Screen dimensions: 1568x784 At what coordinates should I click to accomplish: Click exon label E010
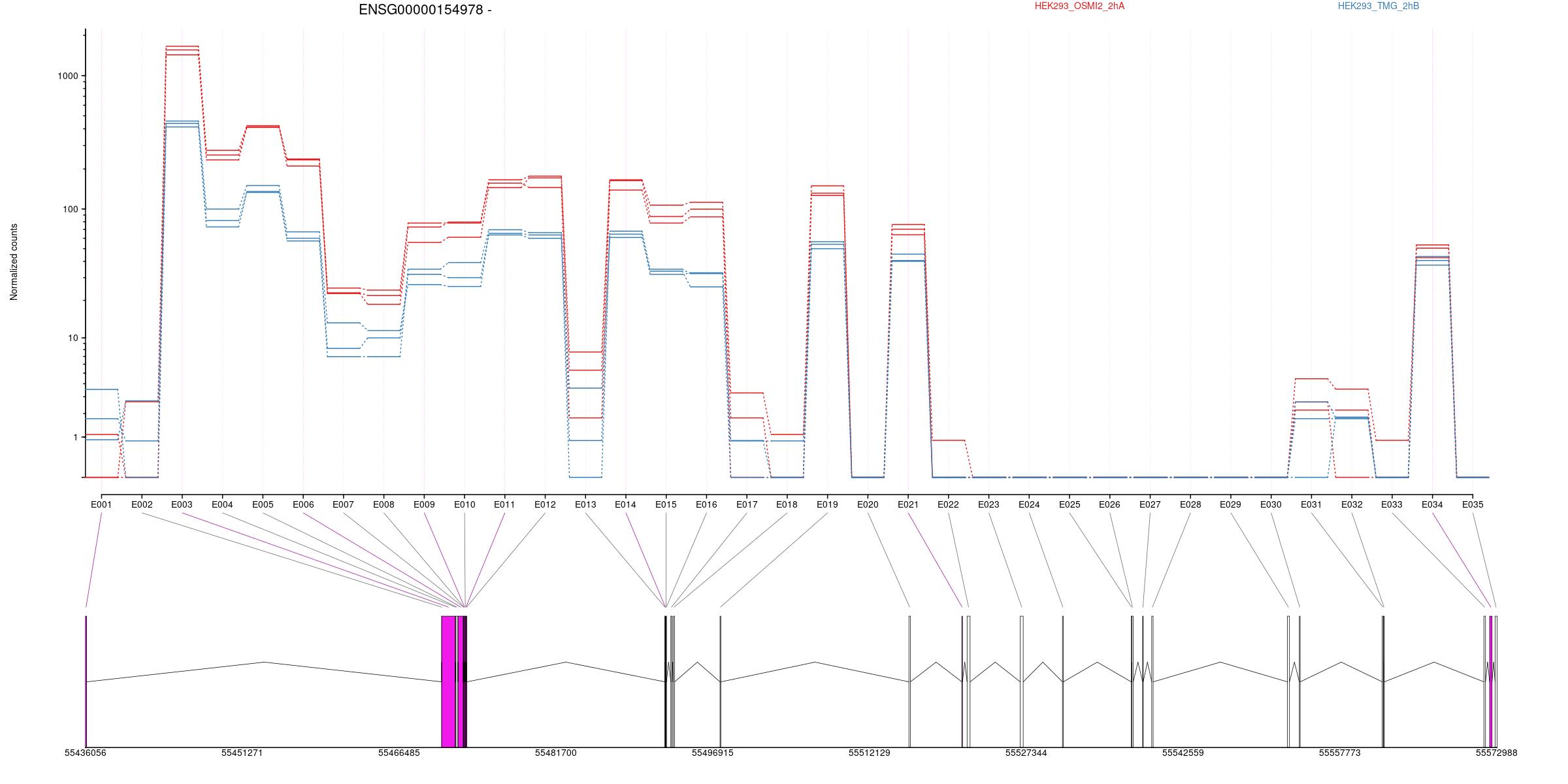(x=465, y=504)
